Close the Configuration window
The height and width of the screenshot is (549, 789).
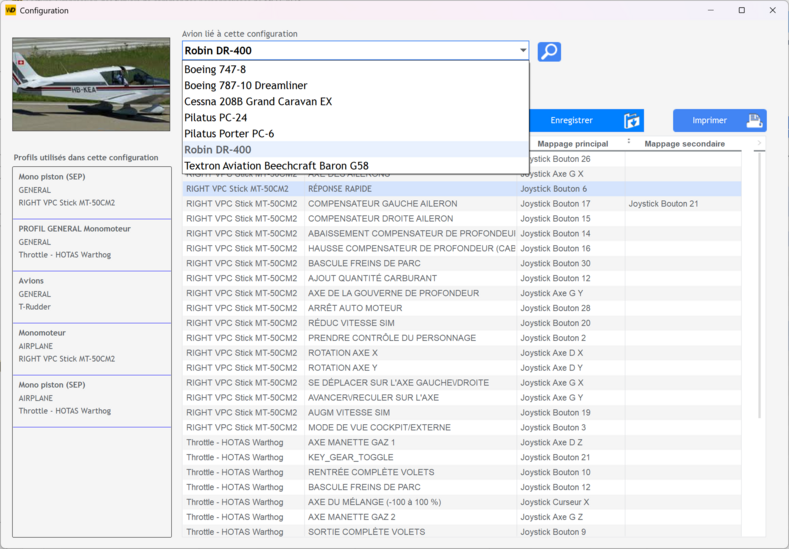click(x=772, y=10)
